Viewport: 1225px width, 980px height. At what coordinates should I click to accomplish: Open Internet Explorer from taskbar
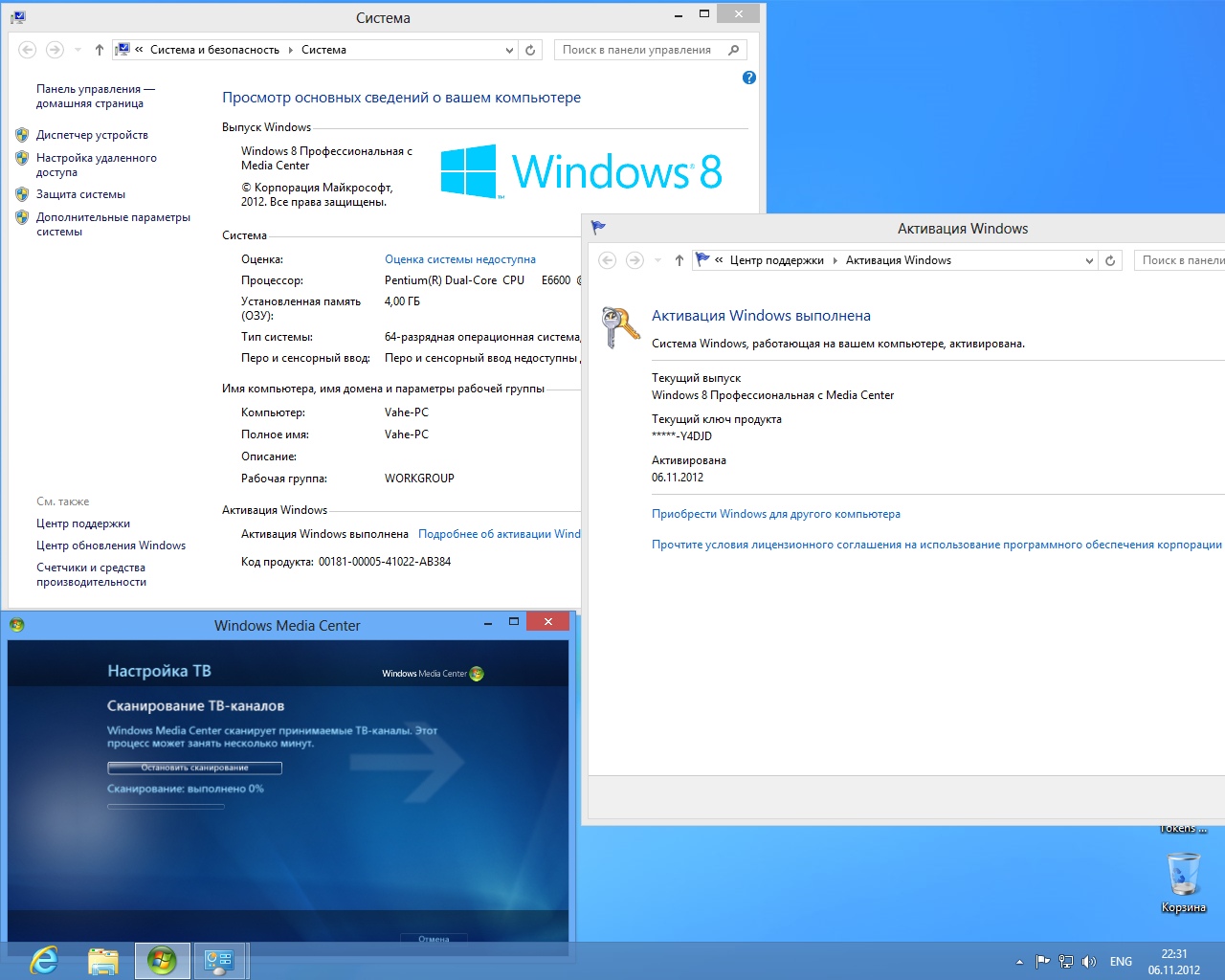click(44, 960)
